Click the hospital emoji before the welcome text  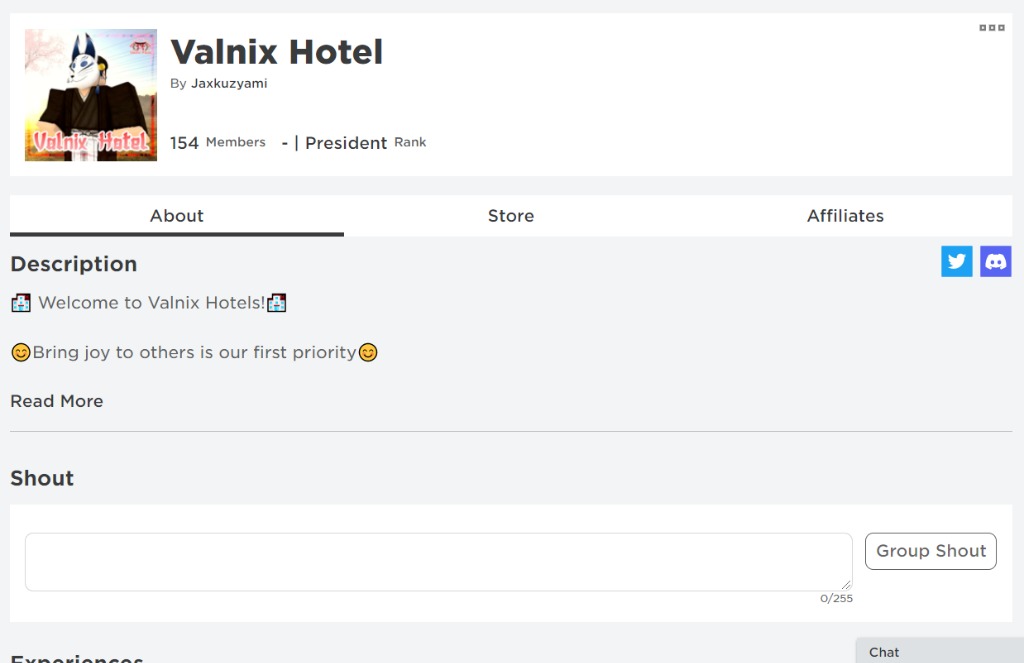(x=21, y=302)
